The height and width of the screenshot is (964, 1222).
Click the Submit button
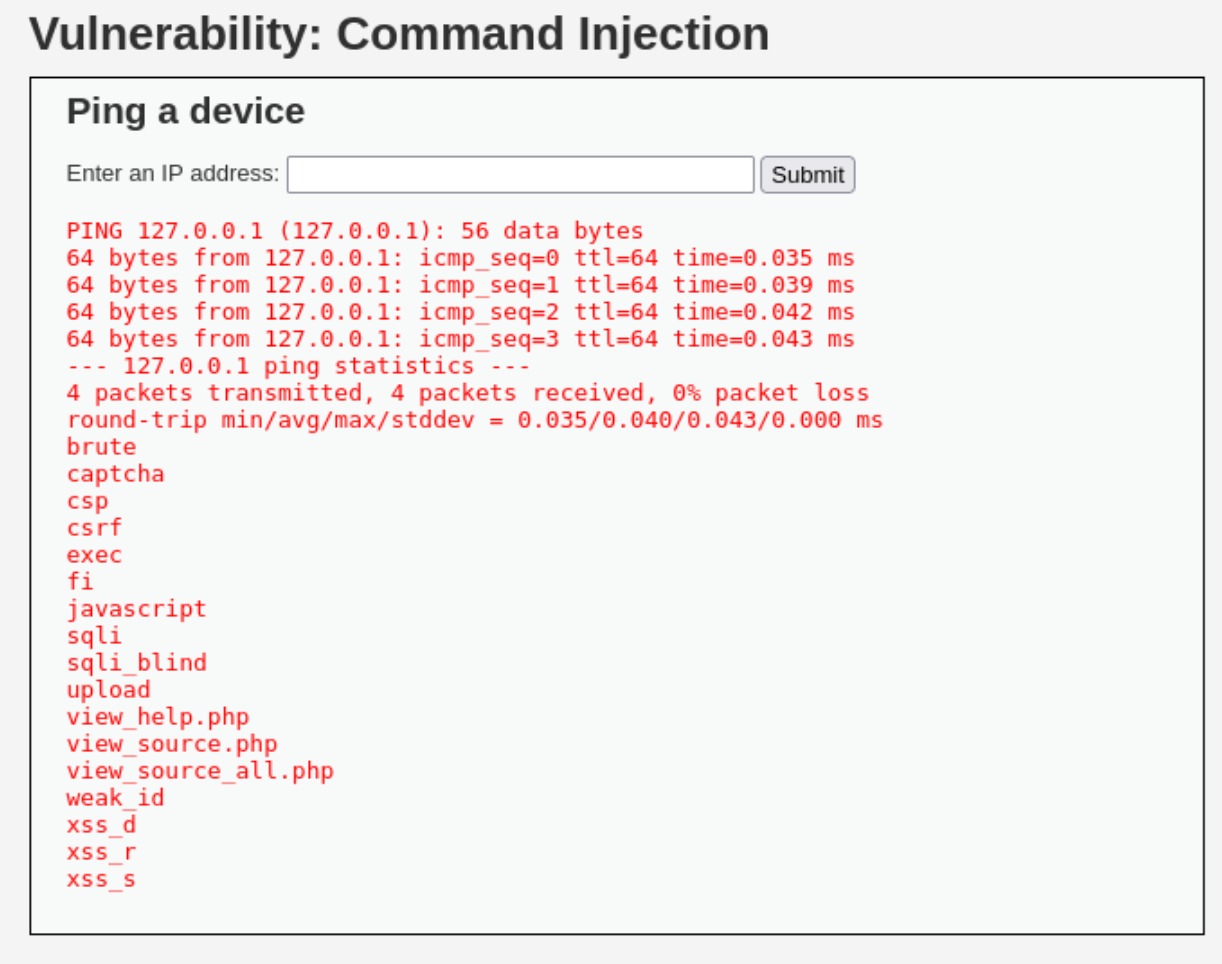pos(807,174)
